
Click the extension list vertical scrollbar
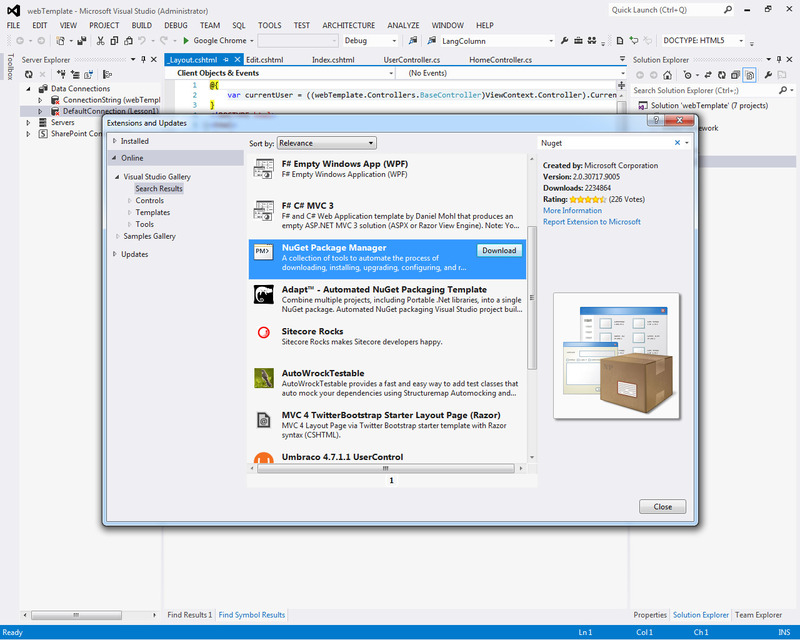point(532,298)
